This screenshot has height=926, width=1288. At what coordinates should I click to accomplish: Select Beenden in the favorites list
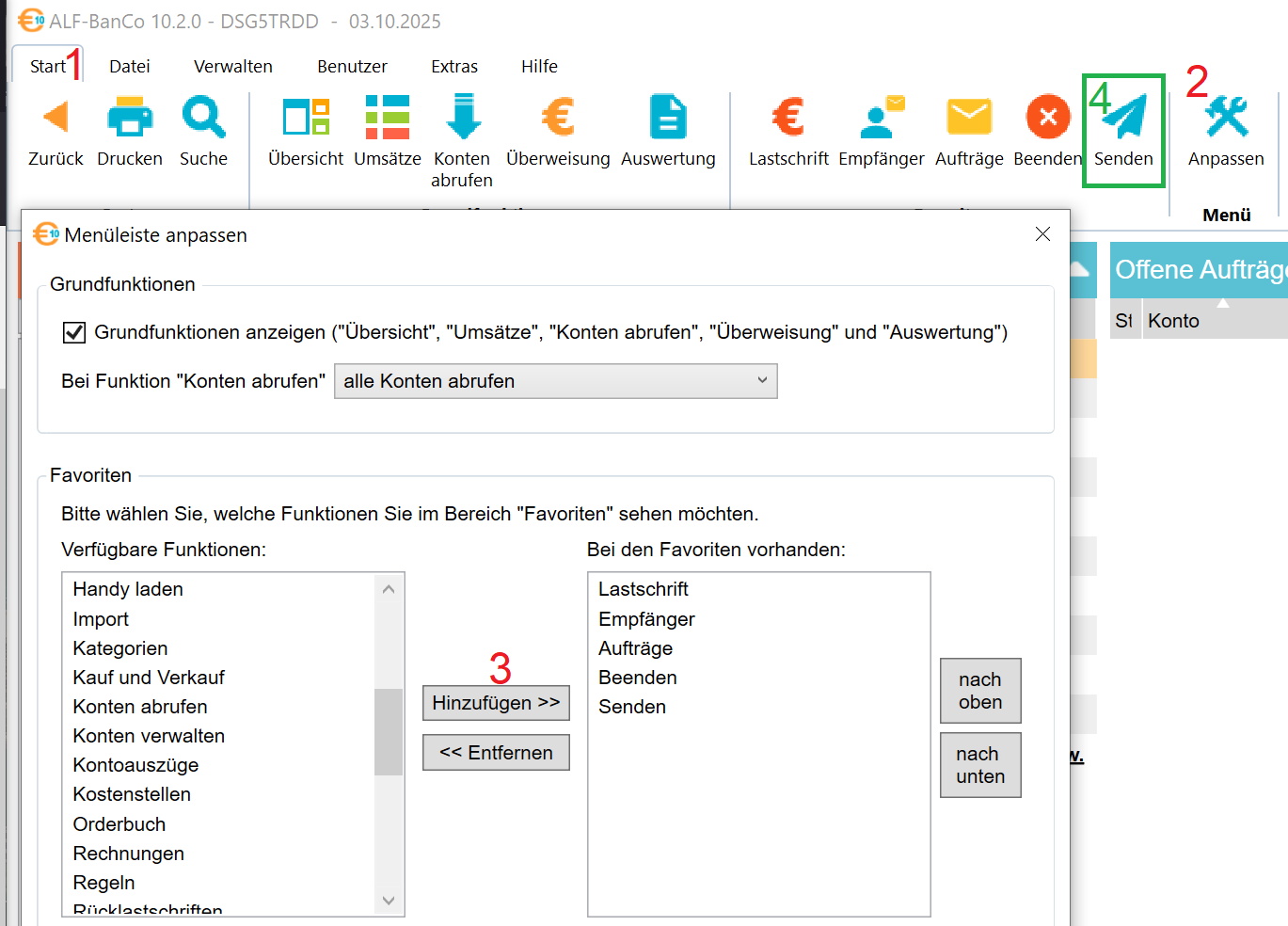click(x=638, y=678)
